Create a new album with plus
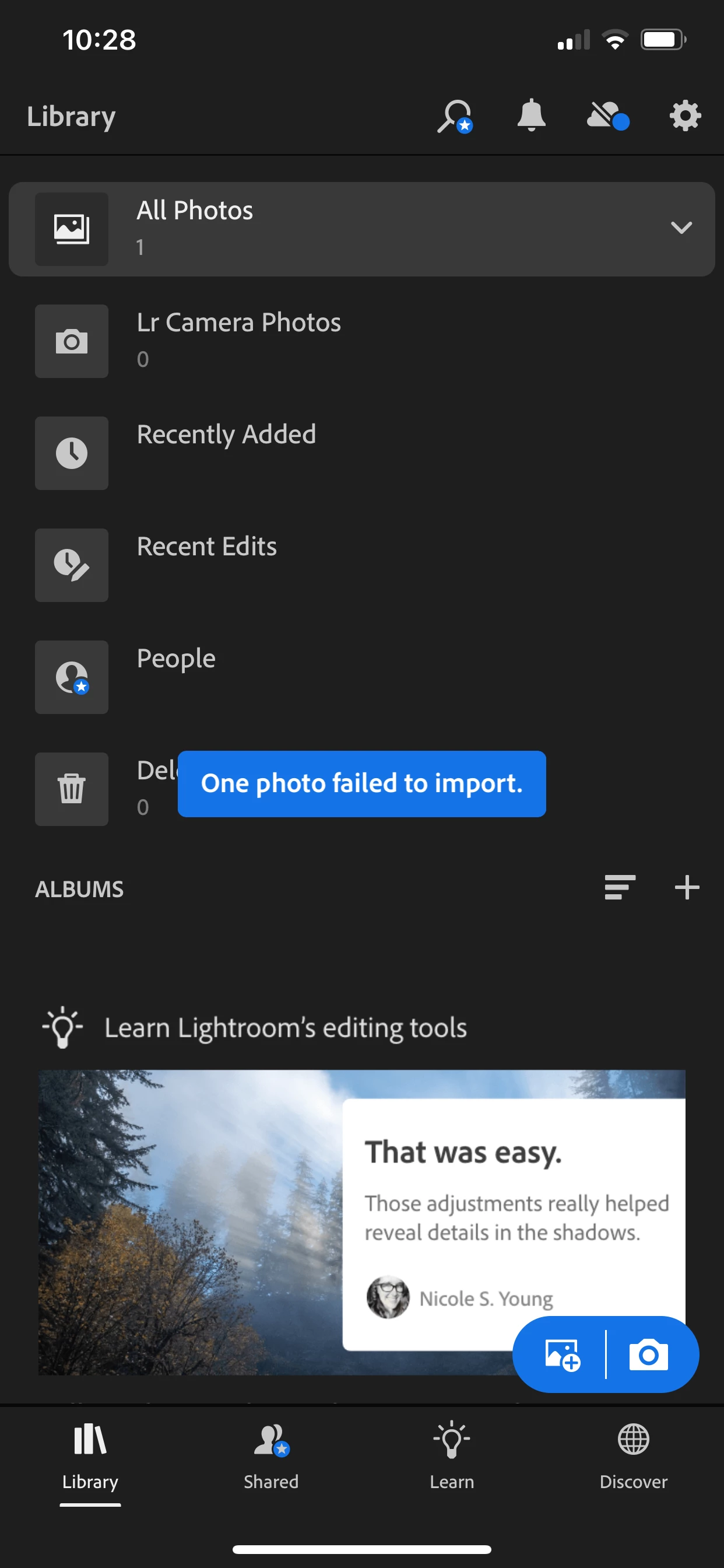This screenshot has width=724, height=1568. point(687,887)
